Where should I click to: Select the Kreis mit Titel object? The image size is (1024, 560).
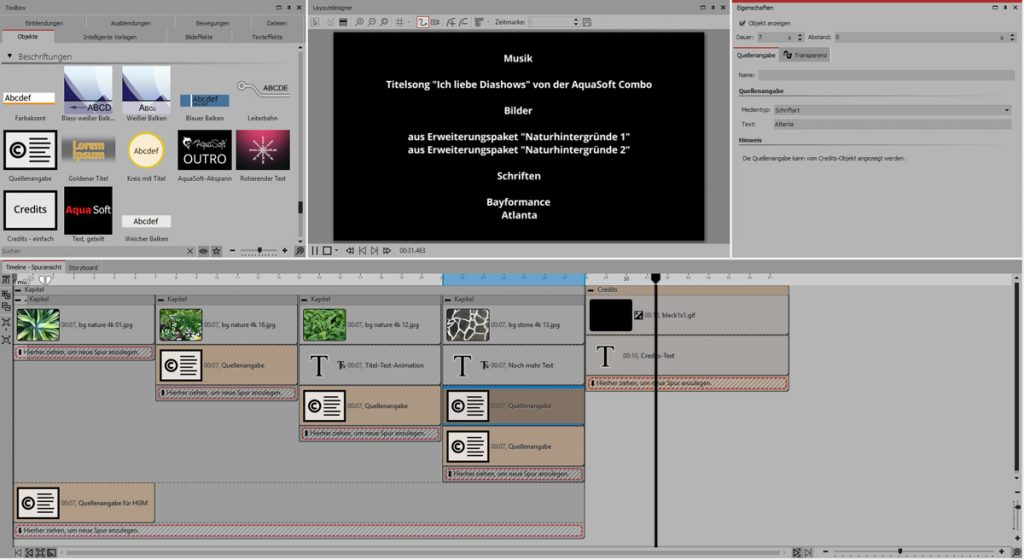click(x=146, y=150)
